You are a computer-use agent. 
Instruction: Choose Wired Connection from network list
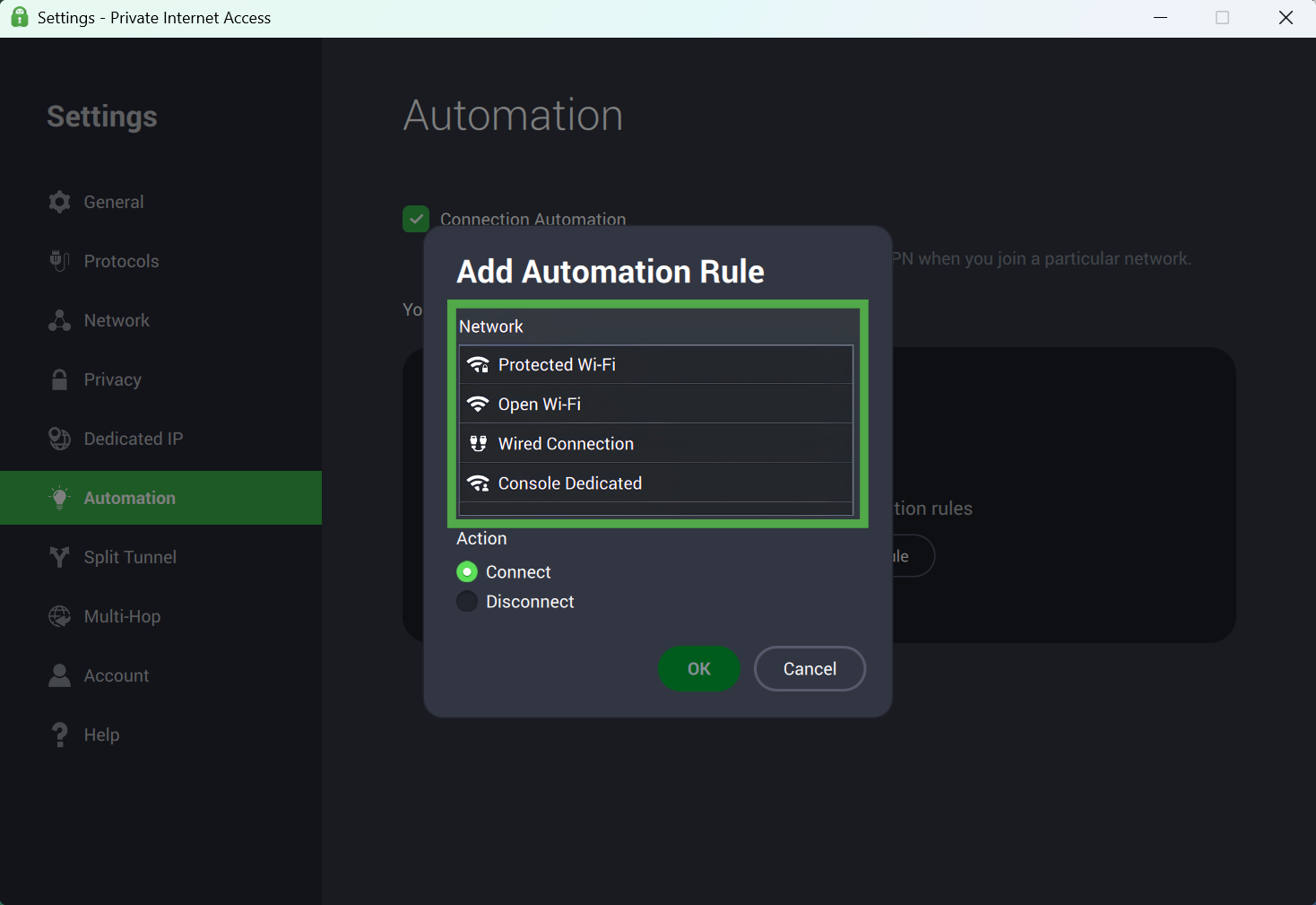(655, 443)
